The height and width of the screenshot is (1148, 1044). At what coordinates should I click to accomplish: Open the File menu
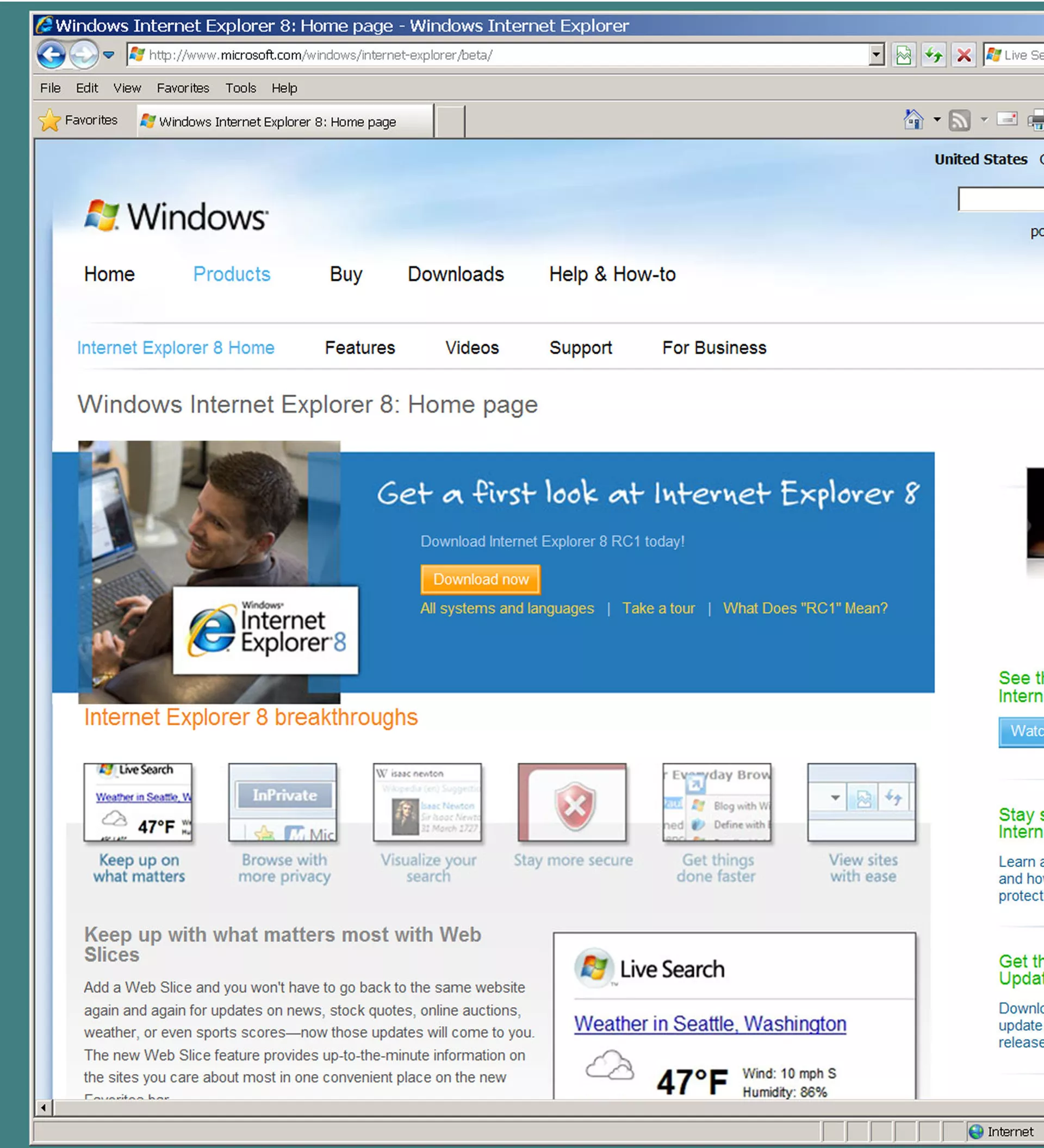coord(50,88)
